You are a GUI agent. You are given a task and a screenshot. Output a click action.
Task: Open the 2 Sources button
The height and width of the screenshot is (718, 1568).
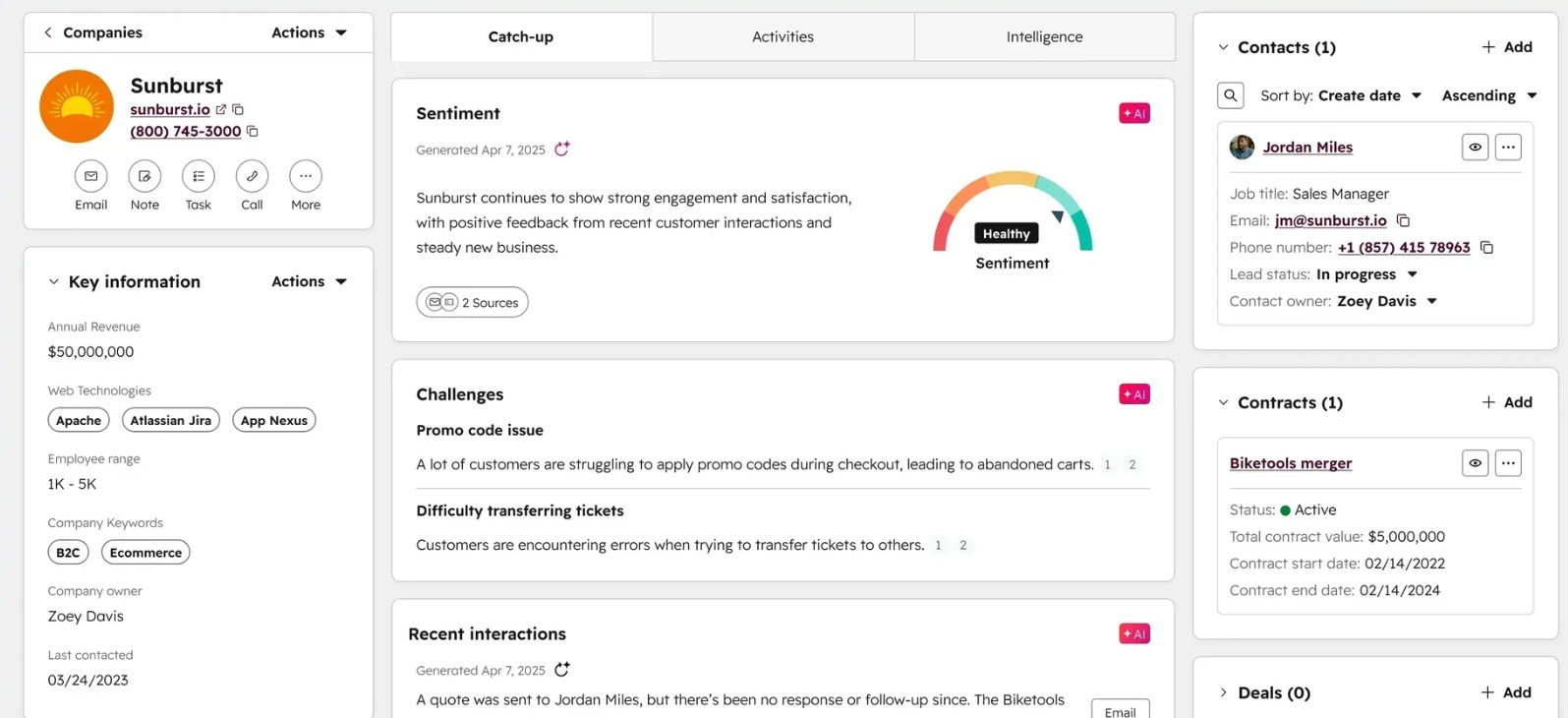point(472,303)
